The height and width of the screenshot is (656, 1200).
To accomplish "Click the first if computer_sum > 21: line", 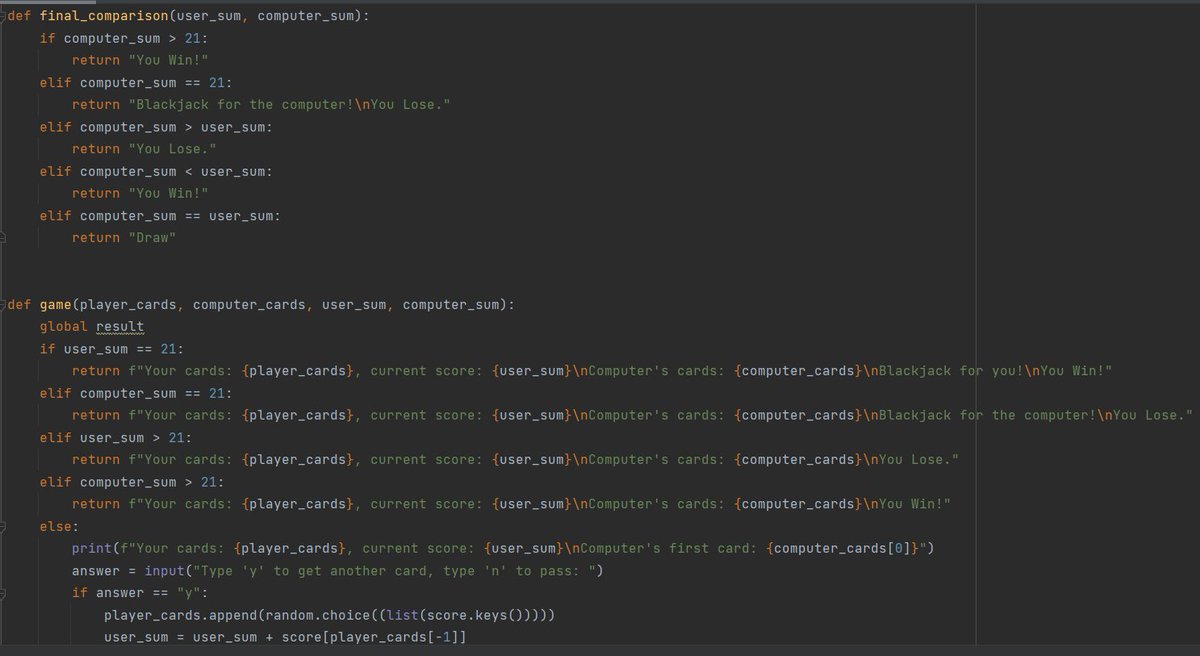I will (x=124, y=38).
